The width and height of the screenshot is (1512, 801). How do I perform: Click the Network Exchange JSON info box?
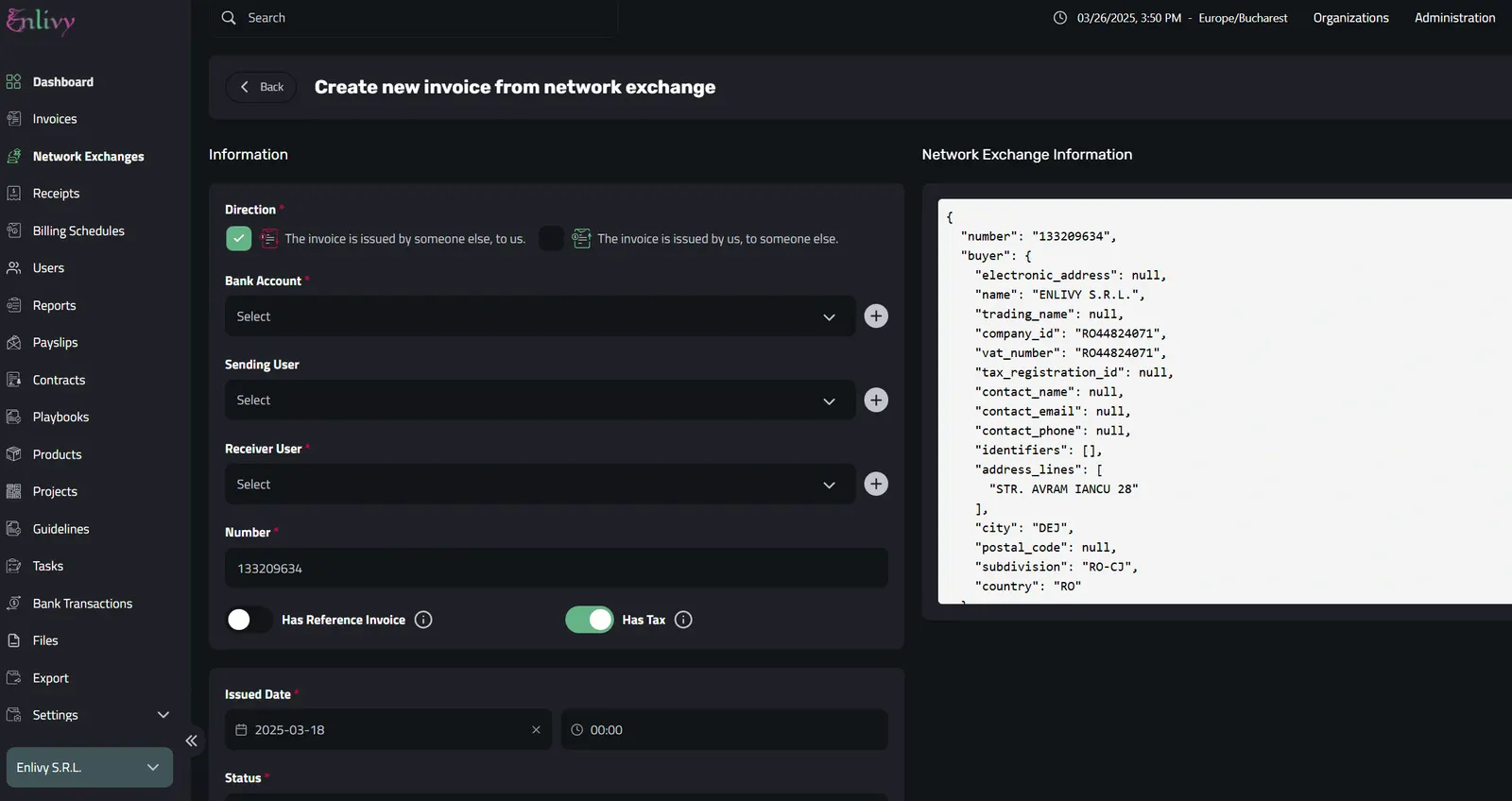tap(1225, 401)
